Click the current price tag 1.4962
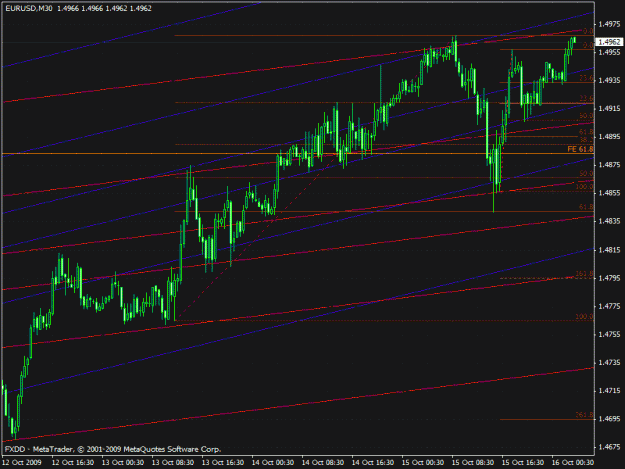This screenshot has height=469, width=625. (x=609, y=42)
